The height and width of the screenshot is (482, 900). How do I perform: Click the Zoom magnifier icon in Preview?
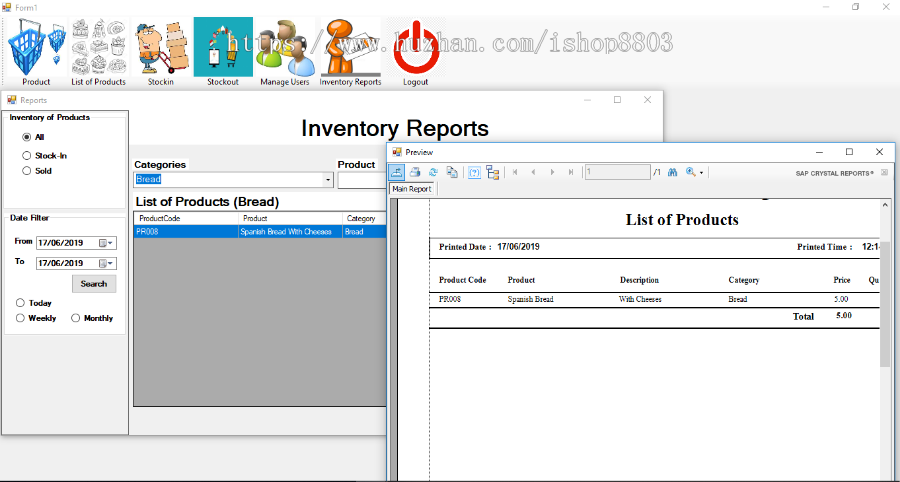click(690, 172)
